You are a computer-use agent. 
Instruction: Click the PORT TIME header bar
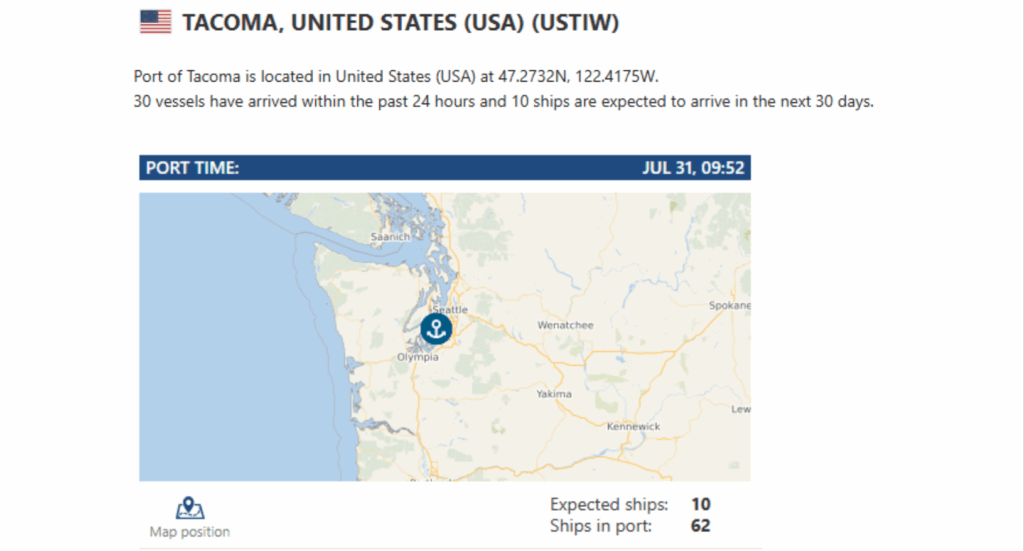click(x=445, y=168)
